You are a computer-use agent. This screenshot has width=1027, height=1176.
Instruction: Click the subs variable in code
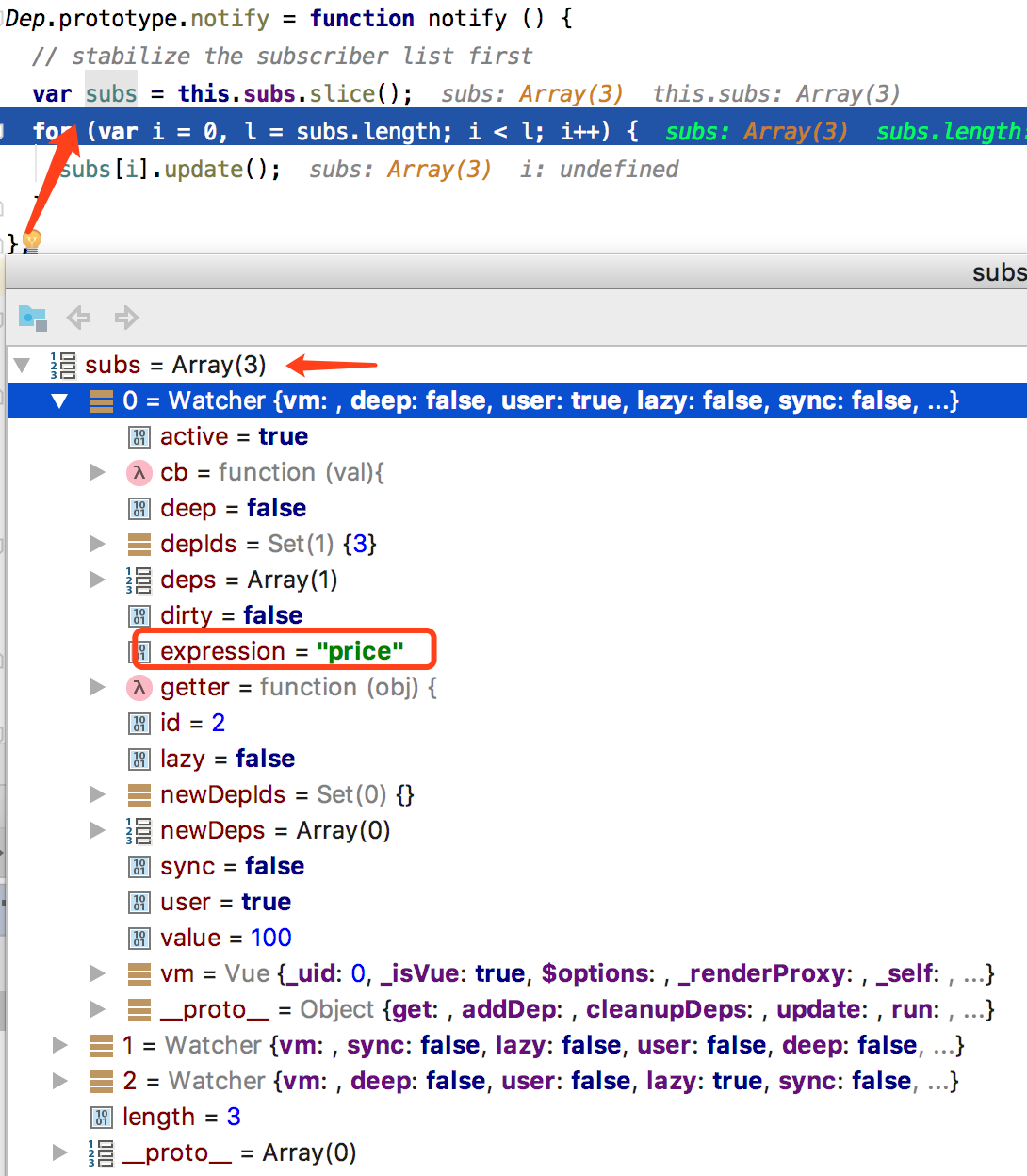[111, 94]
